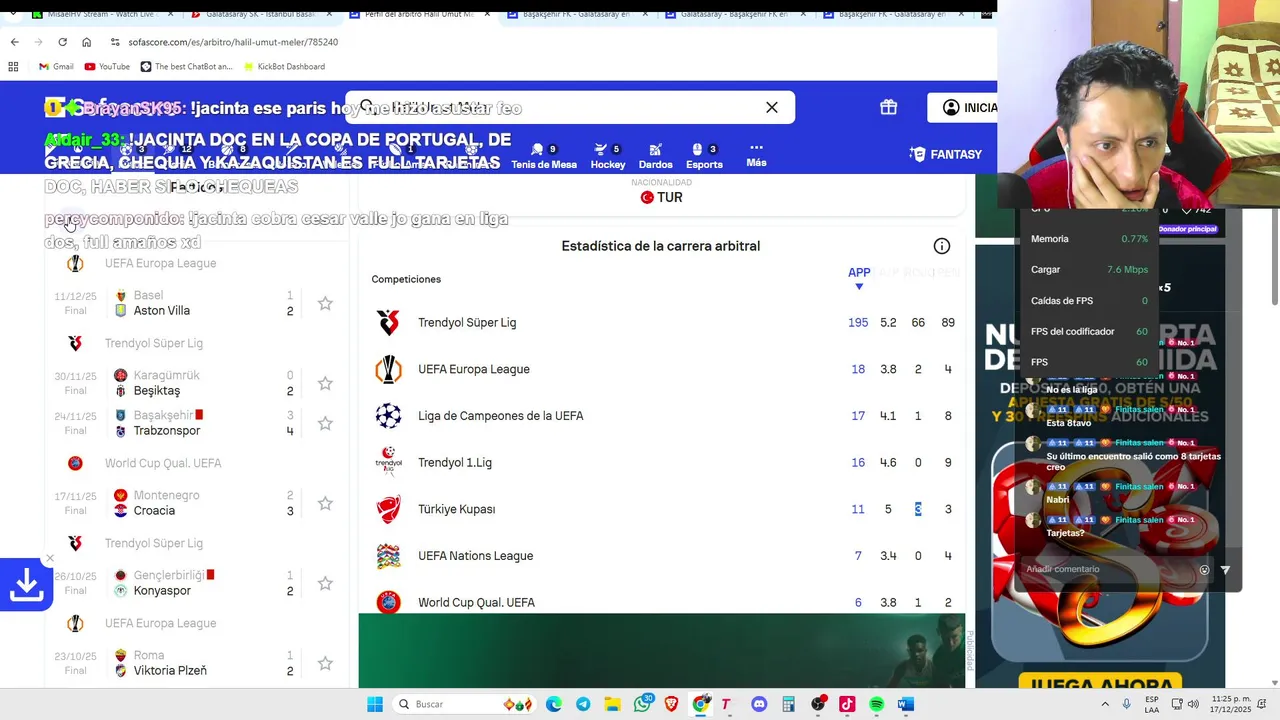Open Word from taskbar
Viewport: 1280px width, 720px height.
coord(906,704)
